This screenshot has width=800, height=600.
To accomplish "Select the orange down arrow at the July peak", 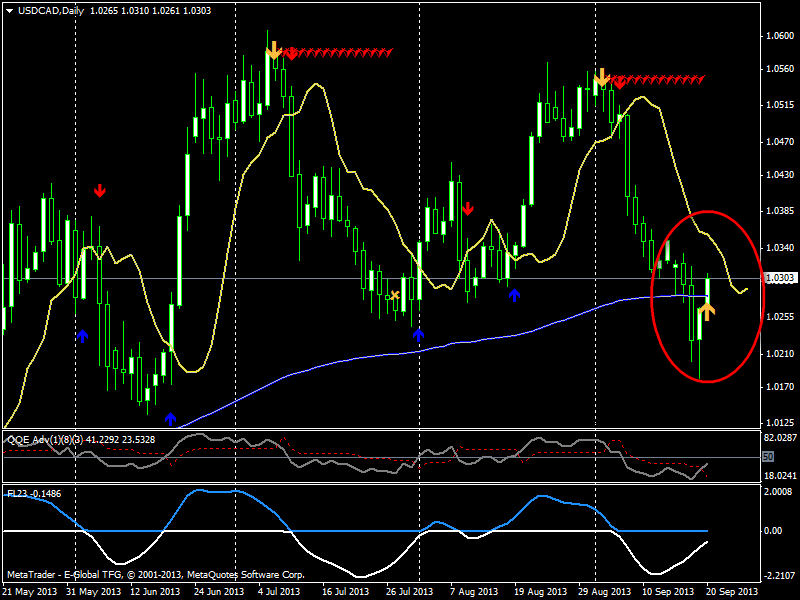I will click(x=273, y=51).
